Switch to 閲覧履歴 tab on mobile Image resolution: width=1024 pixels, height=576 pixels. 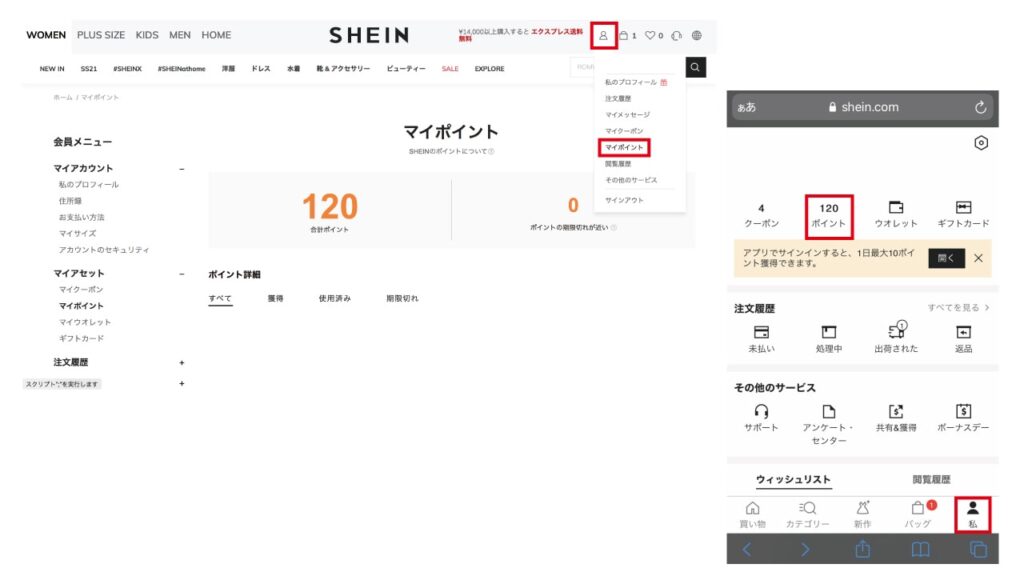click(931, 479)
